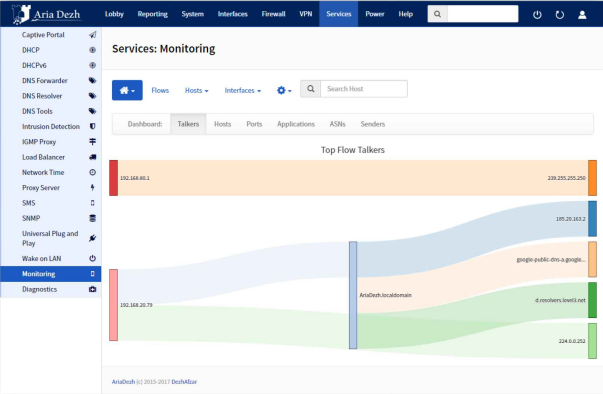Screen dimensions: 603x394
Task: Click the DHCPv6 target icon
Action: pos(92,65)
